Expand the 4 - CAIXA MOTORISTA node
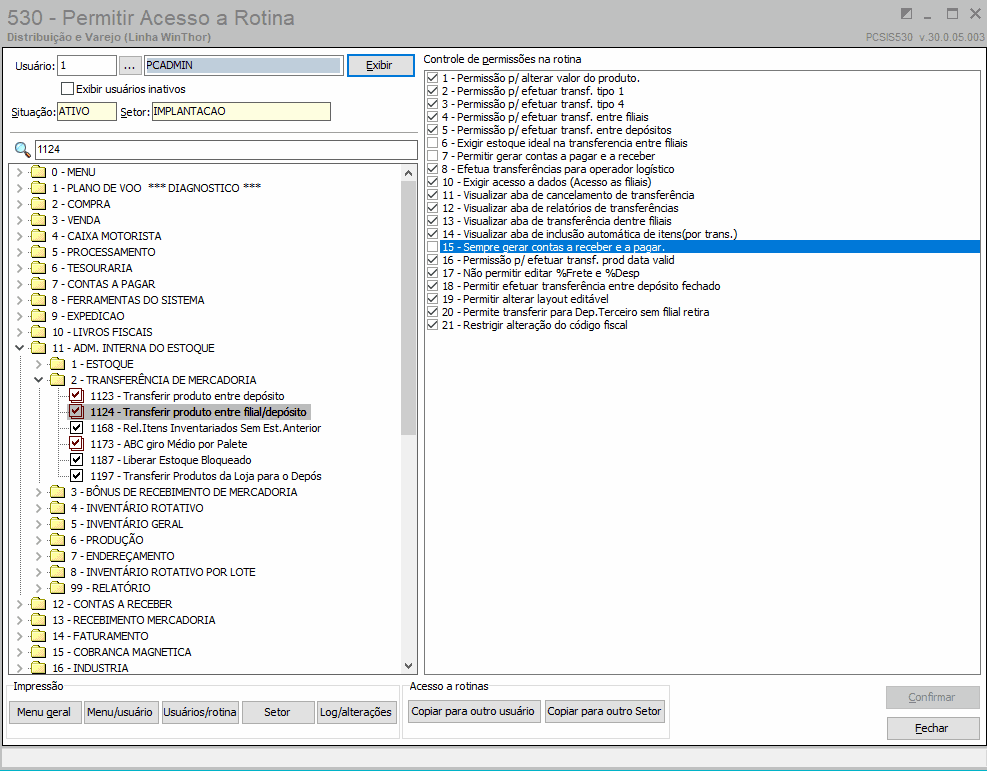This screenshot has height=771, width=987. pos(20,236)
